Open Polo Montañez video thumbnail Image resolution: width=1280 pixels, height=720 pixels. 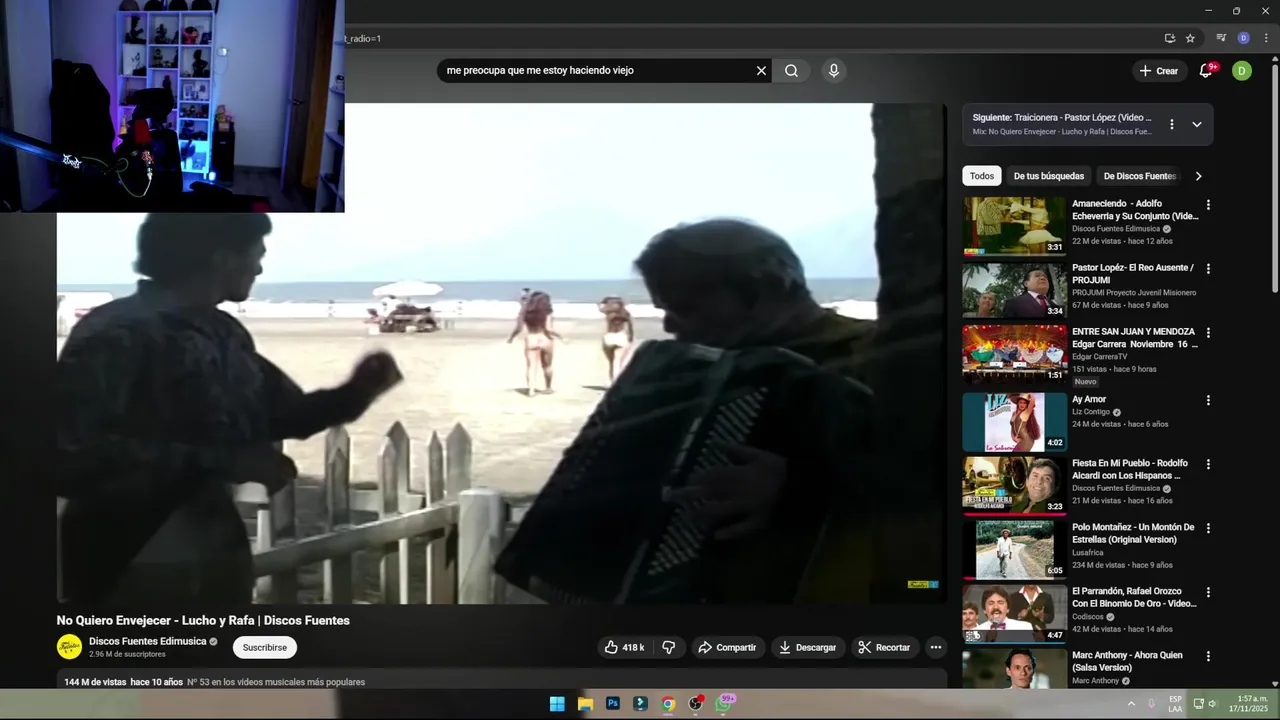coord(1014,549)
